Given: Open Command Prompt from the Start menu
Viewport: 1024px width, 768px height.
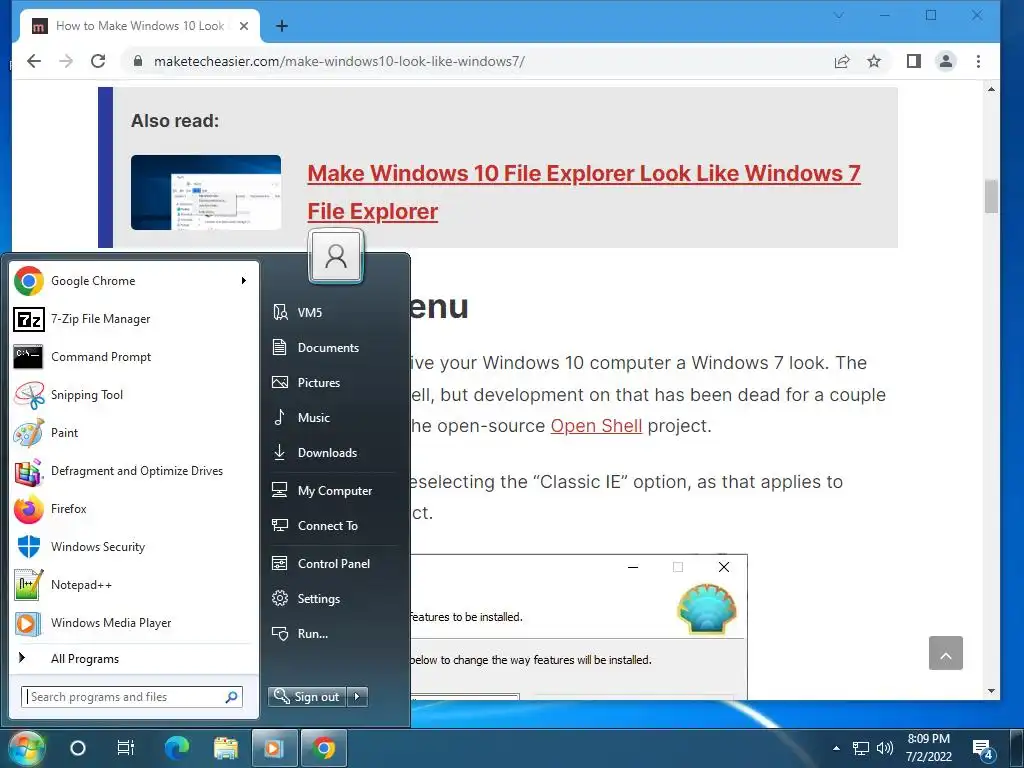Looking at the screenshot, I should (134, 357).
